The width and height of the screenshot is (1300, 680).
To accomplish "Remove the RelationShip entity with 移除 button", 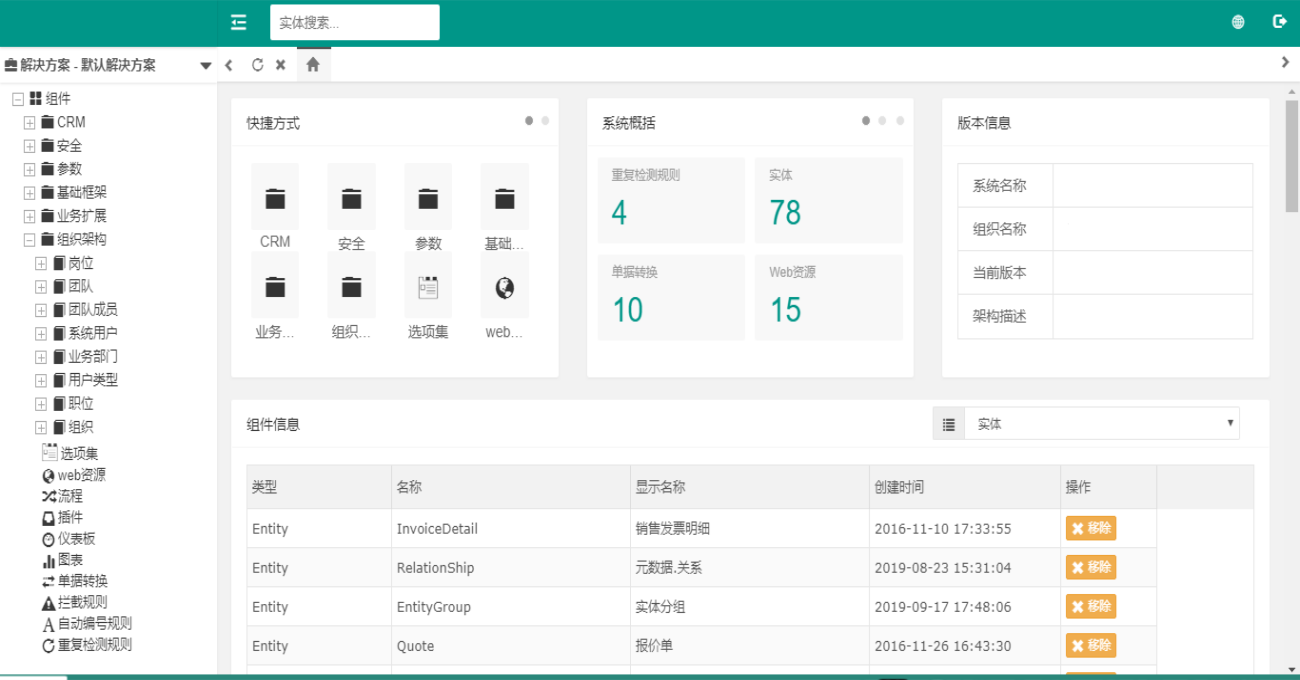I will (x=1091, y=567).
